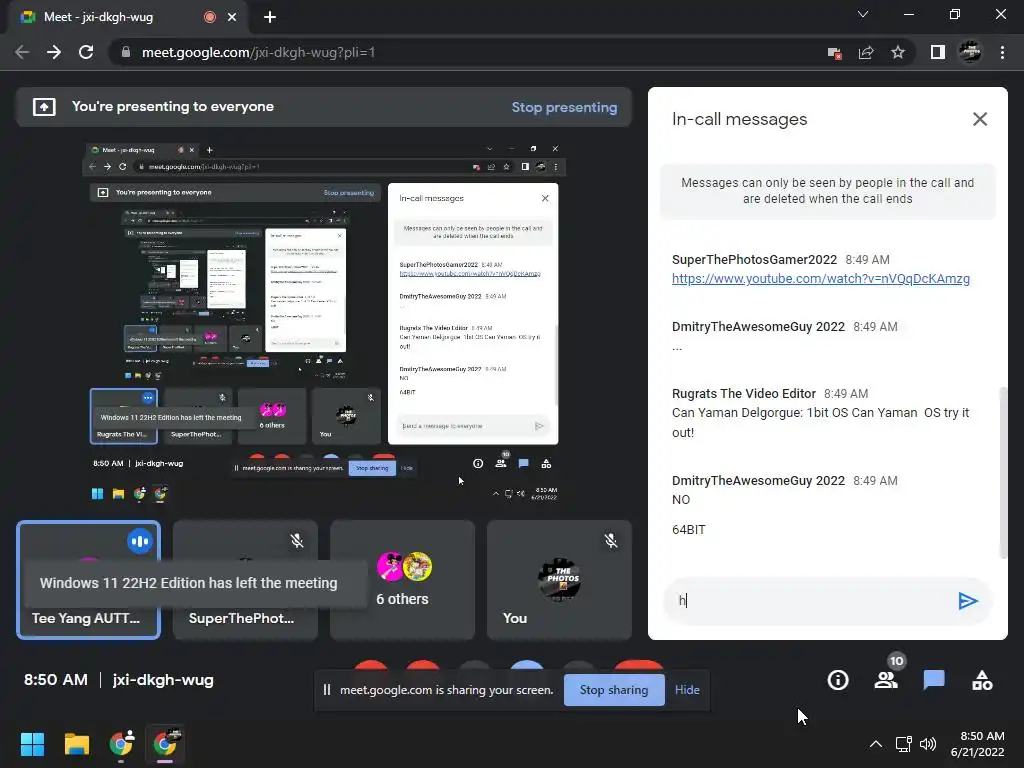Go forward in browser history

tap(54, 52)
